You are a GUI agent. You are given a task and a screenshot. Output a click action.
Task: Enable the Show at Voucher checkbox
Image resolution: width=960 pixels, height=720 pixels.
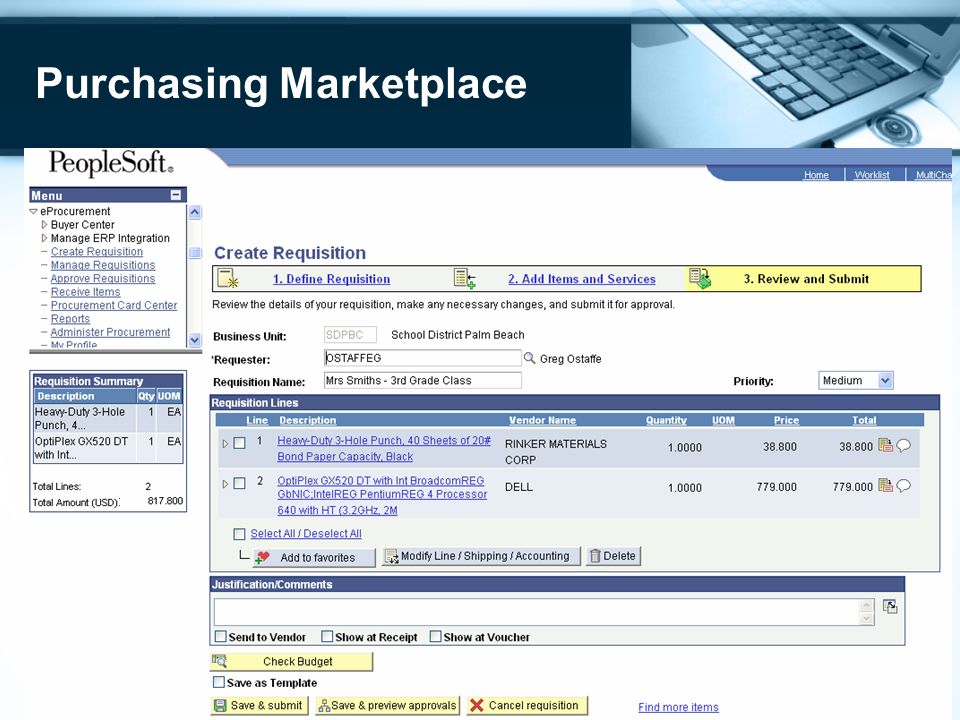(x=435, y=637)
